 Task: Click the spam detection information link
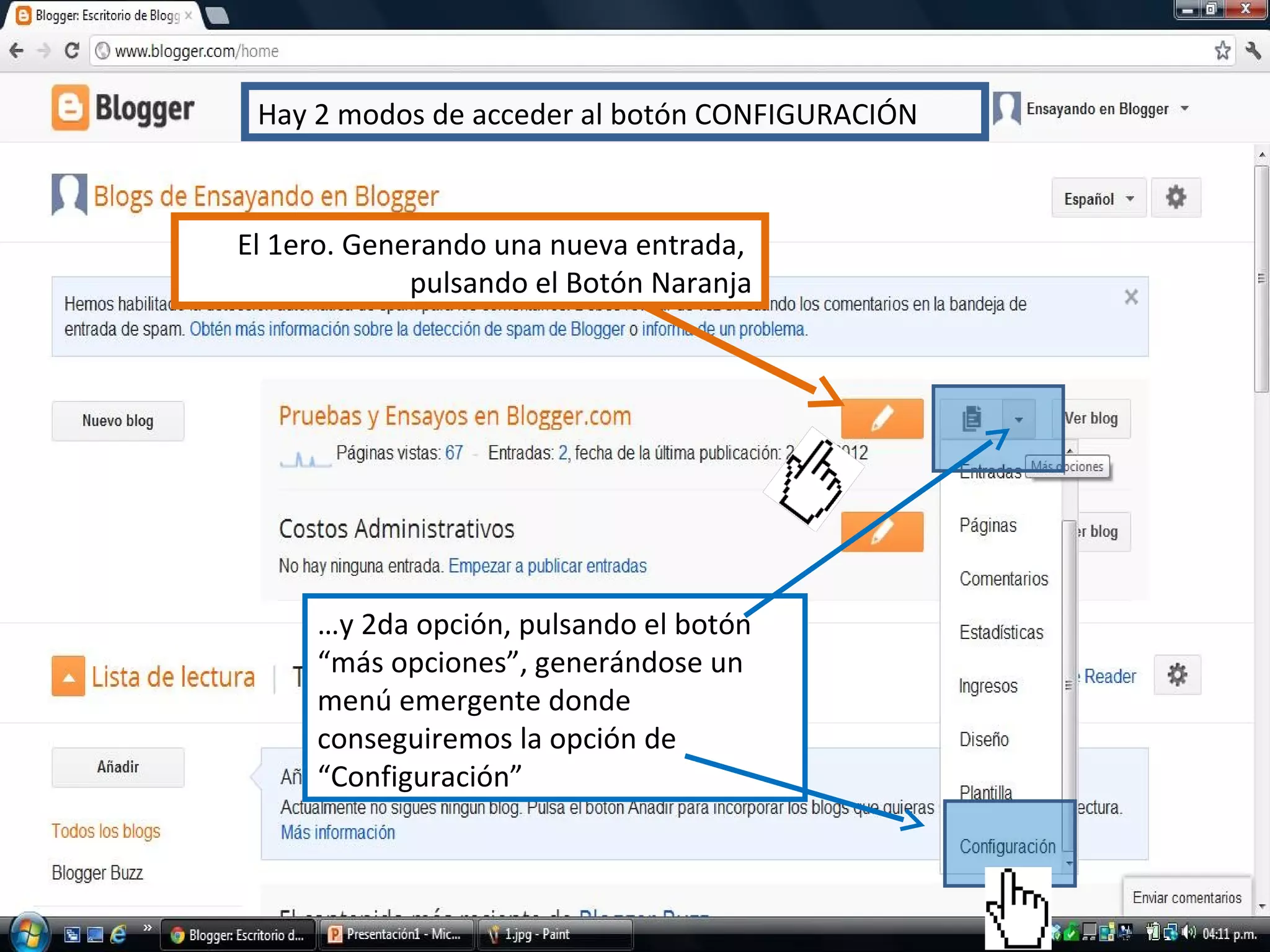pos(407,329)
